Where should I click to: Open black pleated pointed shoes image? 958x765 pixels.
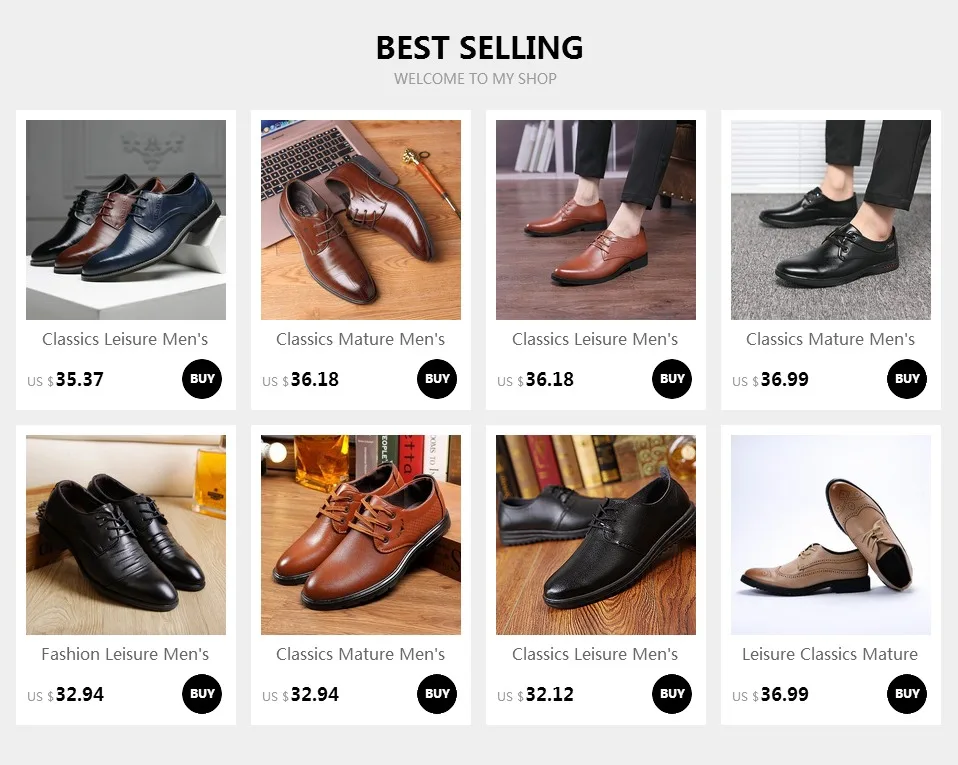pyautogui.click(x=126, y=535)
